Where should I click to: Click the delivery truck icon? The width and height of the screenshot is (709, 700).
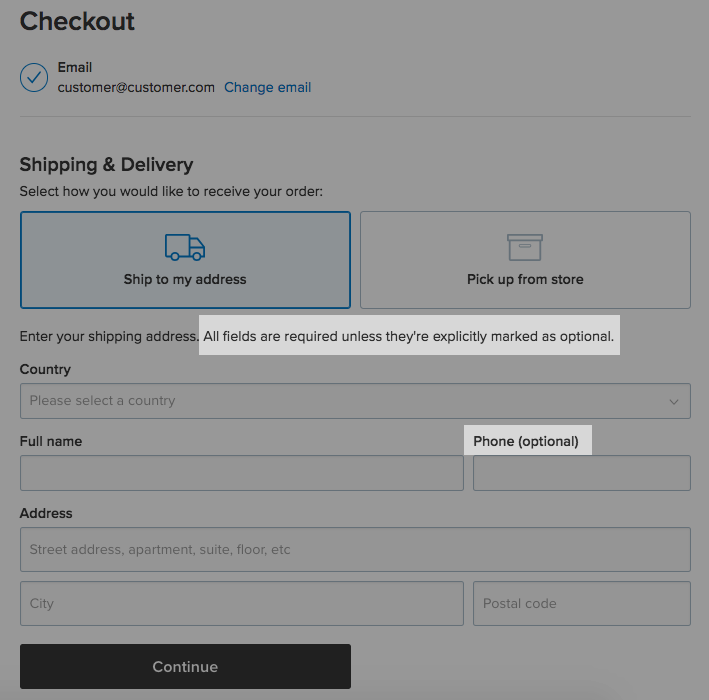(x=185, y=247)
